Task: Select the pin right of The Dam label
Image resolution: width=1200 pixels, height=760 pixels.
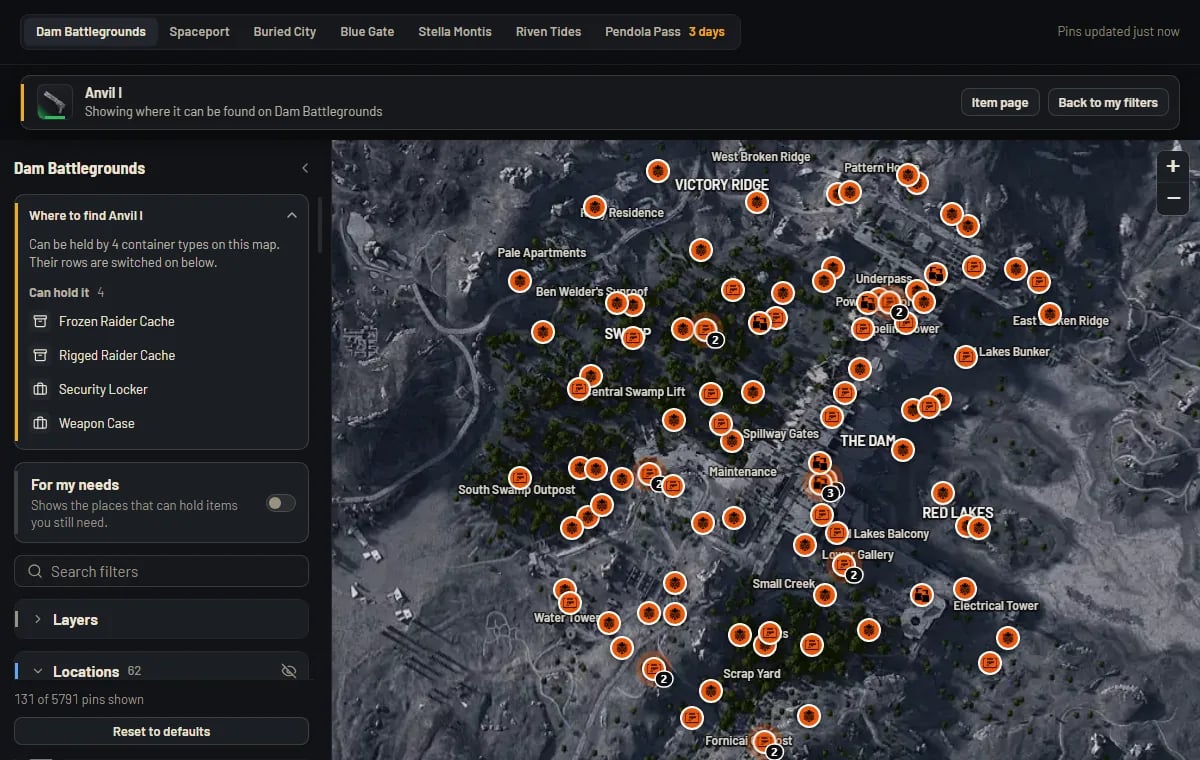Action: (x=903, y=449)
